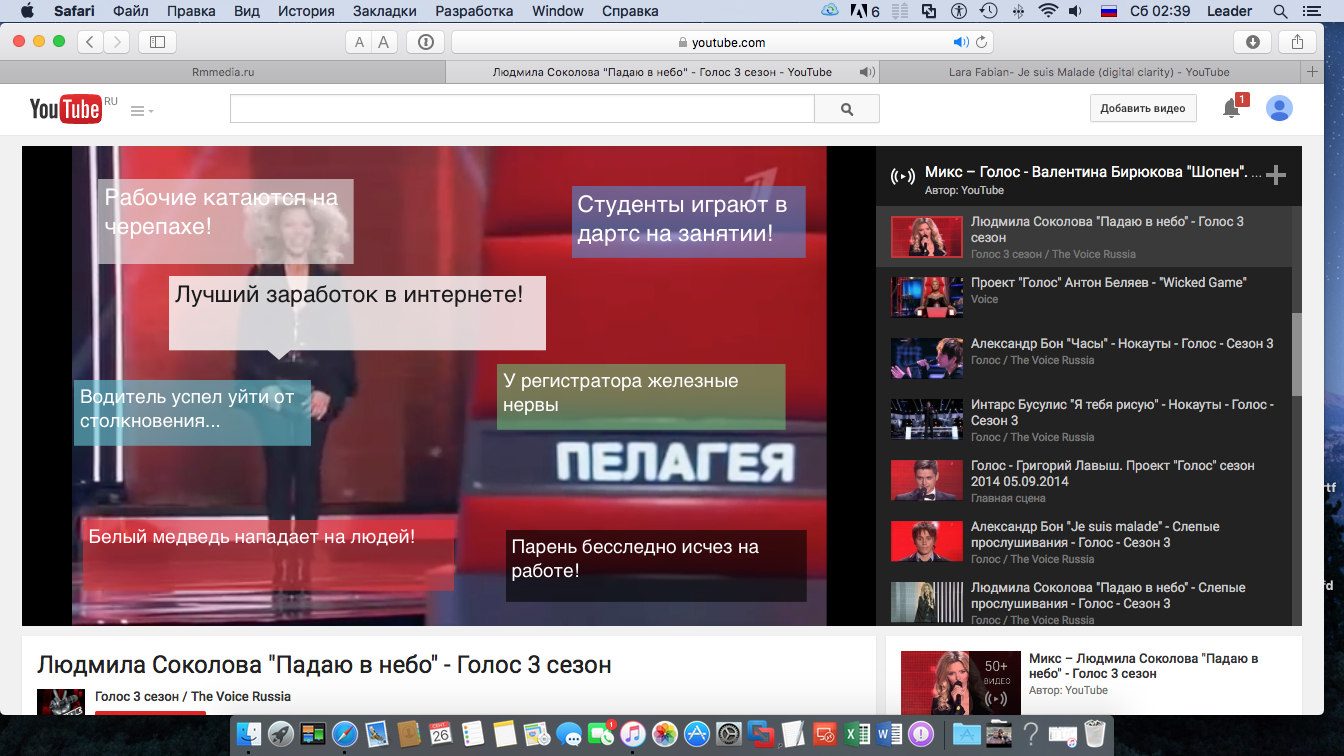Open Microsoft Excel from the Dock
Screen dimensions: 1344x756
click(857, 735)
